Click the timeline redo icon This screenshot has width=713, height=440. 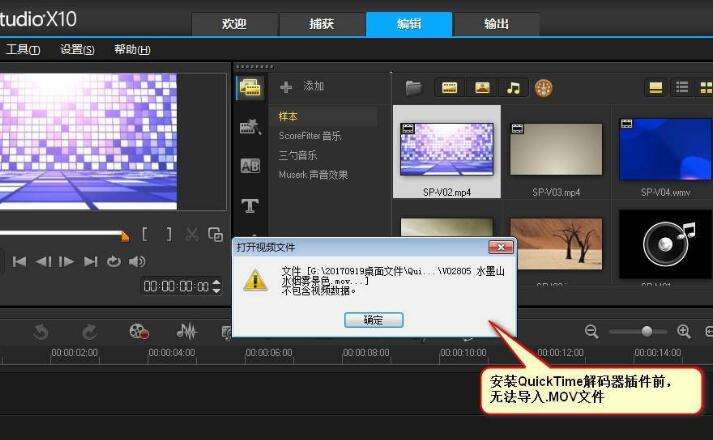[90, 332]
